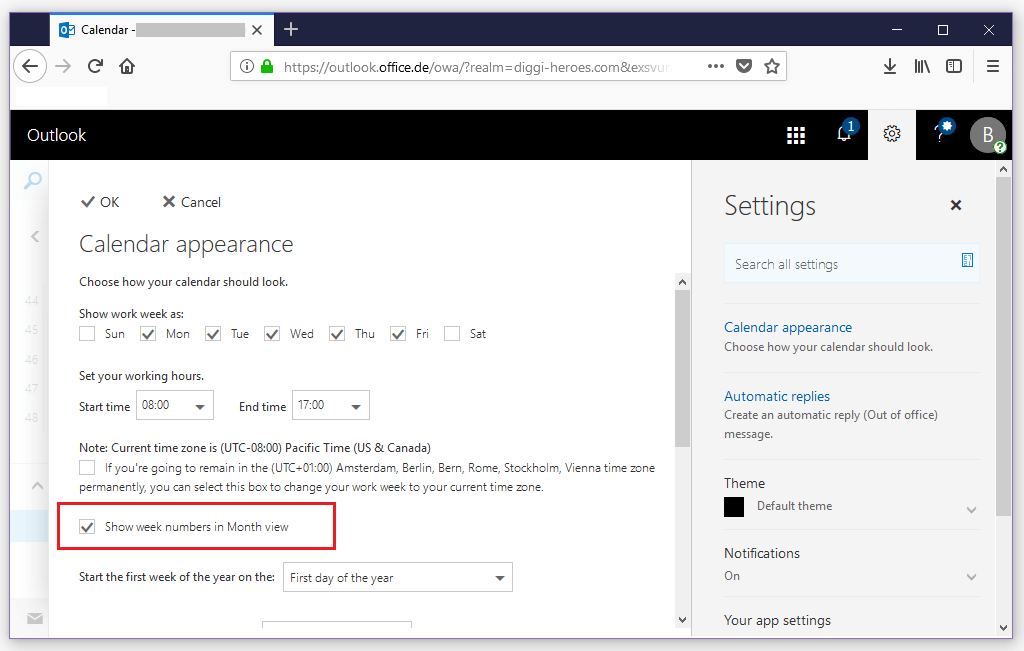Click OK to save calendar appearance
The height and width of the screenshot is (651, 1024).
99,201
